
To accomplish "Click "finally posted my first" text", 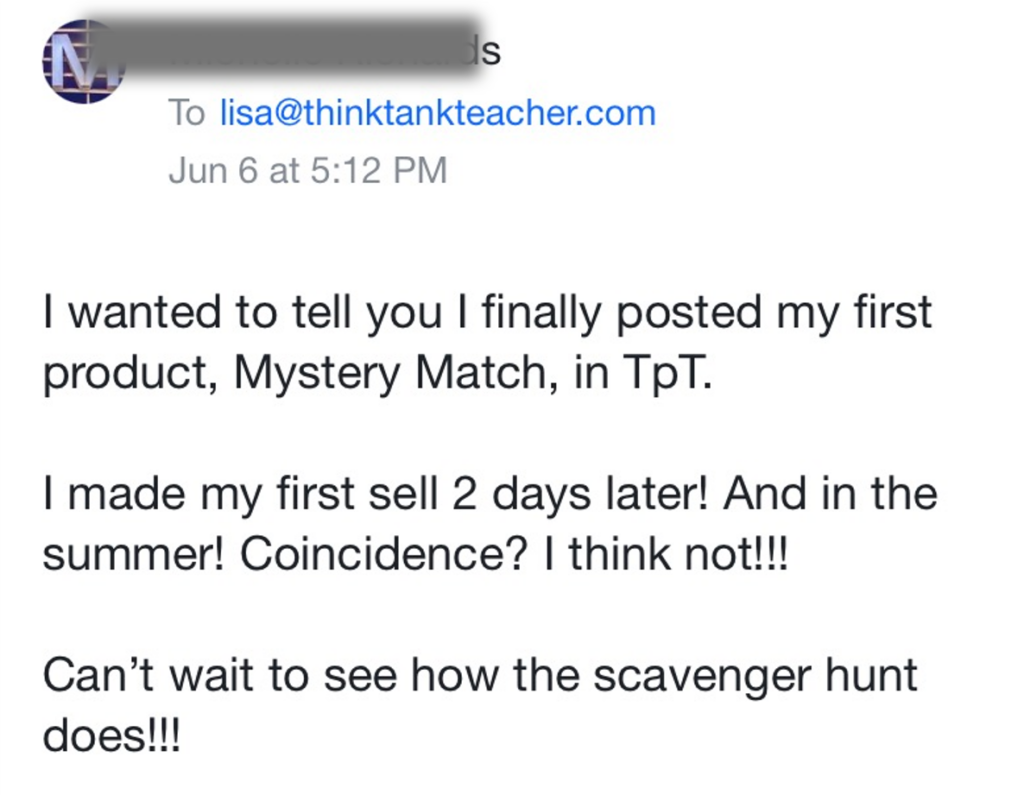I will click(707, 313).
